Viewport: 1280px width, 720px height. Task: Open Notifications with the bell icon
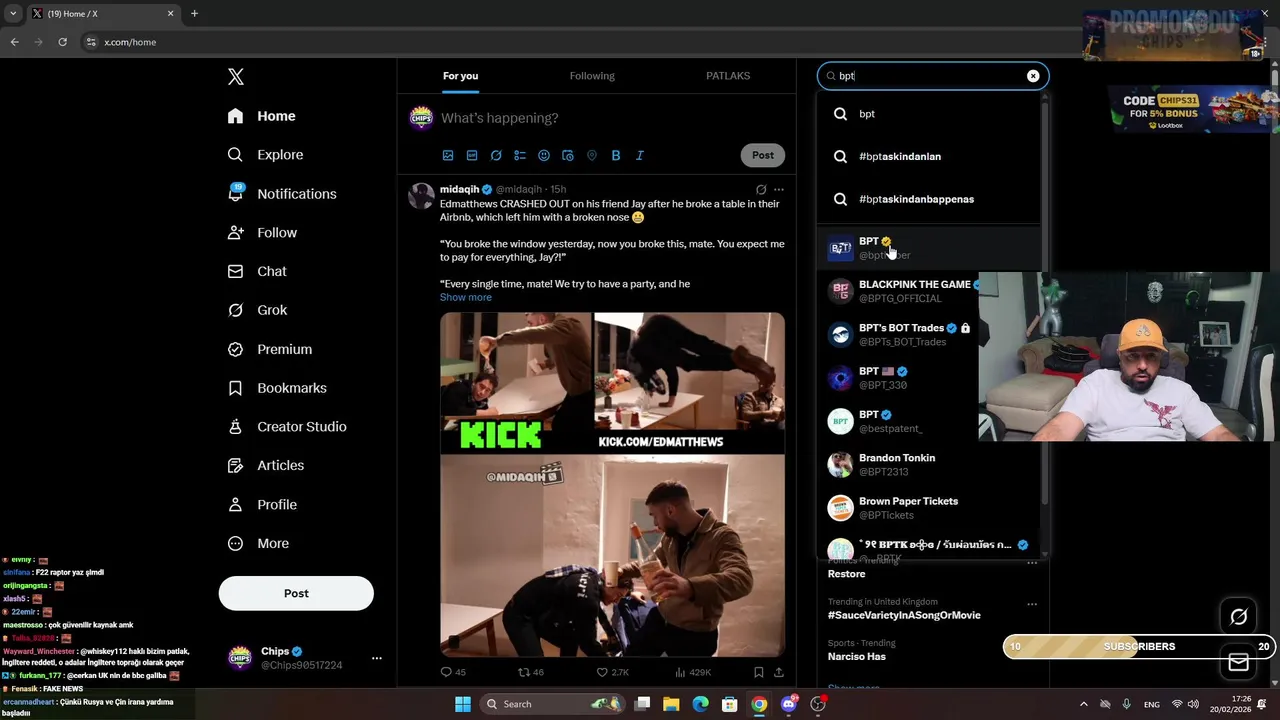tap(282, 194)
